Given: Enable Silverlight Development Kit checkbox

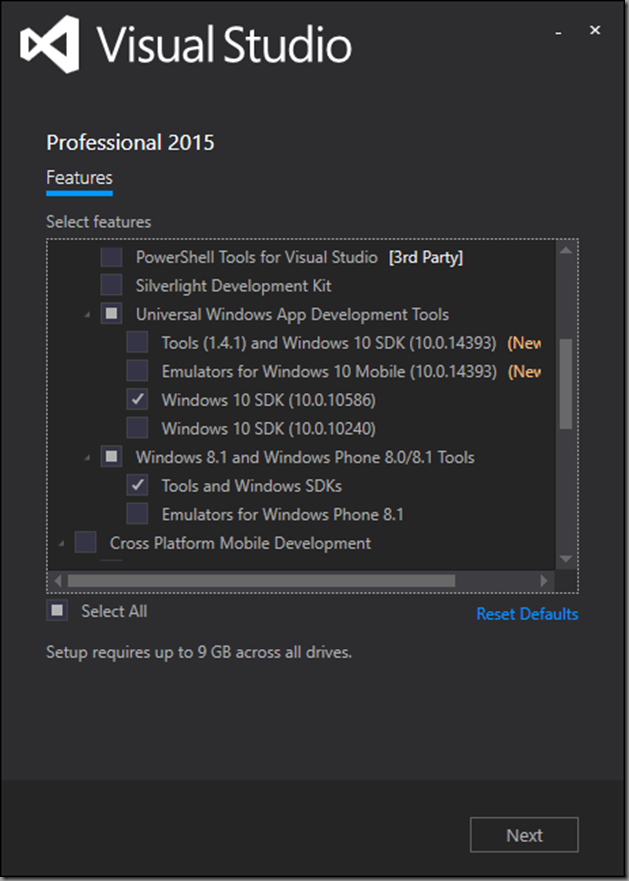Looking at the screenshot, I should click(112, 286).
